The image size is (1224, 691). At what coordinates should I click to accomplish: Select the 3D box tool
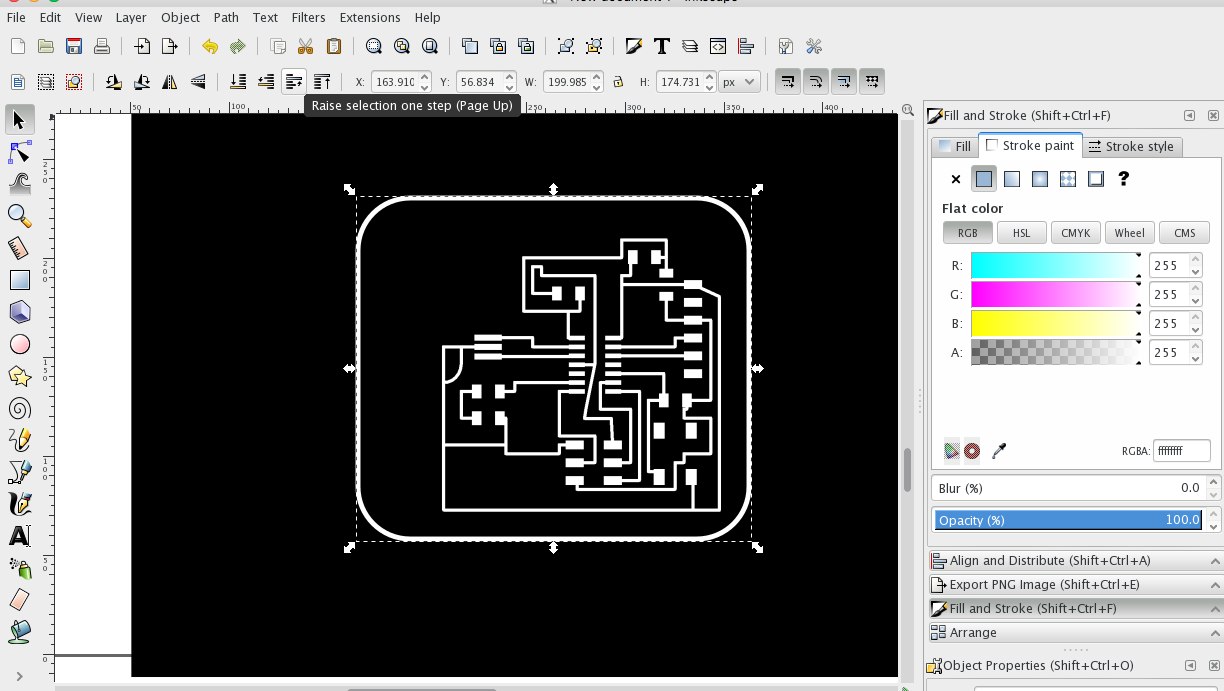pos(19,312)
